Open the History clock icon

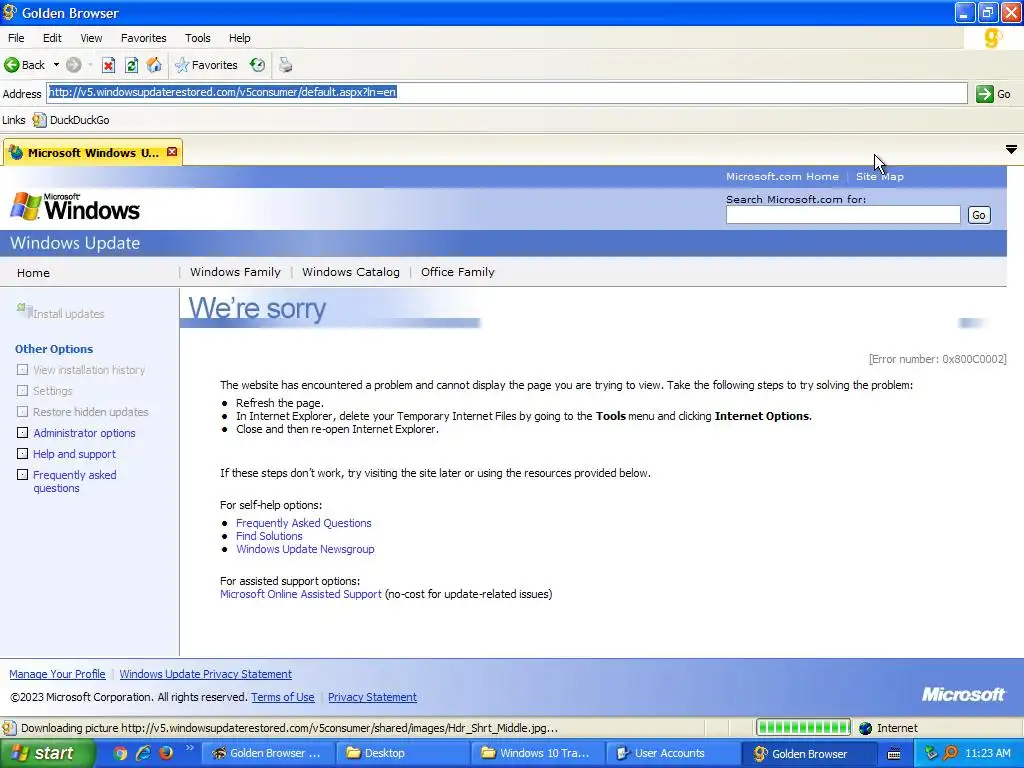click(257, 65)
